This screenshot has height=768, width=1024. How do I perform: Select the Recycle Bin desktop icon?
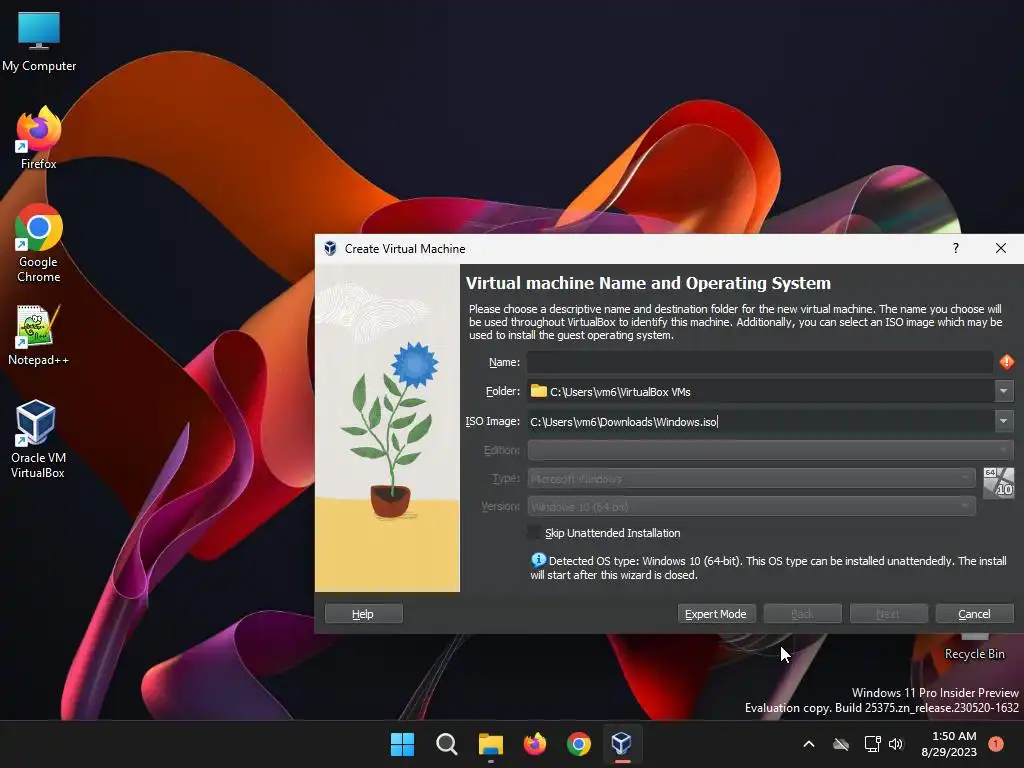(x=974, y=648)
